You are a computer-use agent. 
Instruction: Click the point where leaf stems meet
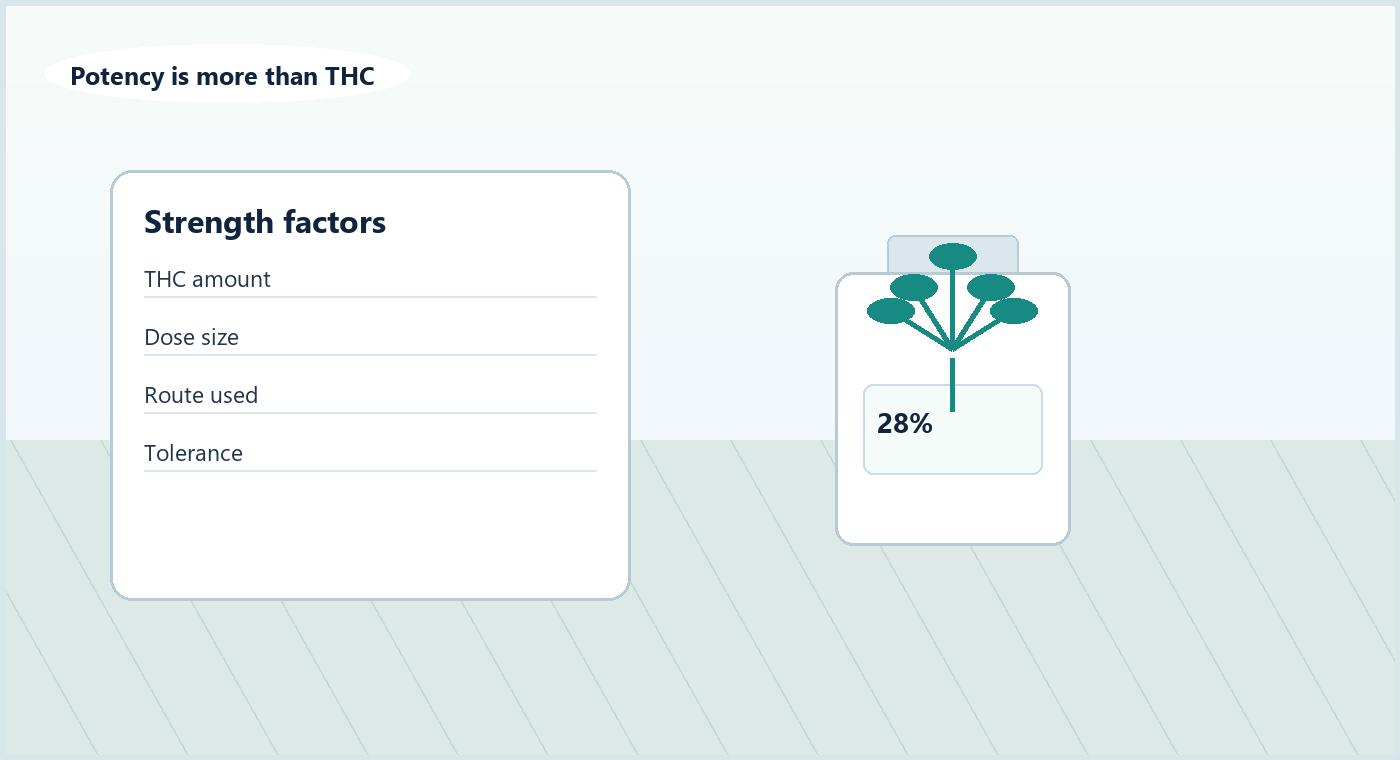[952, 350]
